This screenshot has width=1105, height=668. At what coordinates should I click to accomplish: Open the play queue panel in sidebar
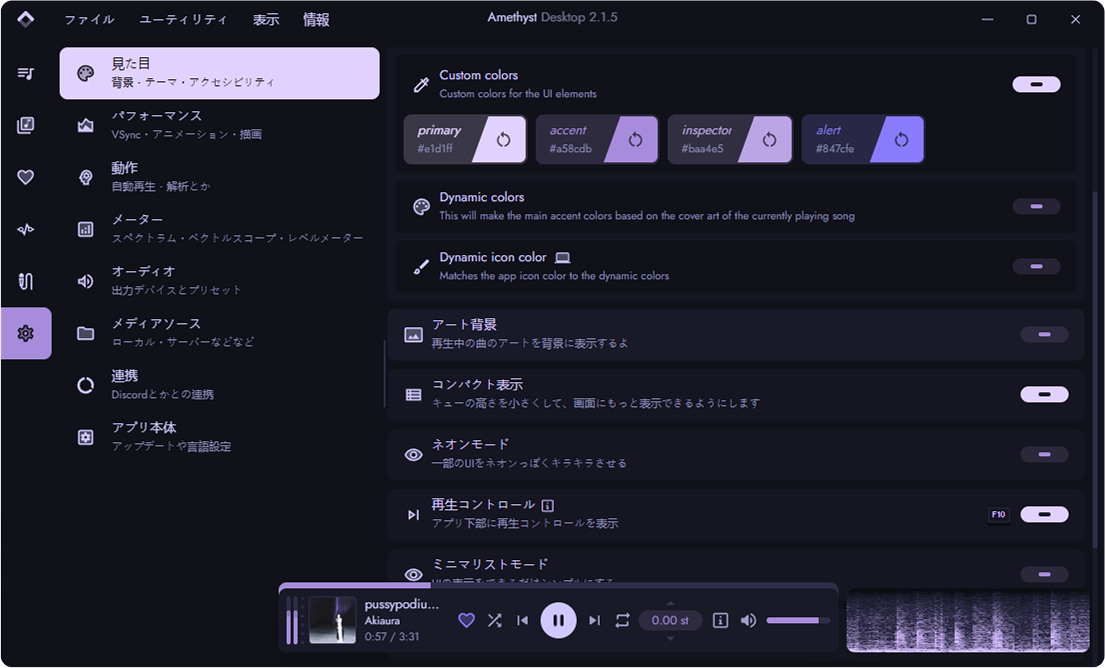pyautogui.click(x=25, y=73)
